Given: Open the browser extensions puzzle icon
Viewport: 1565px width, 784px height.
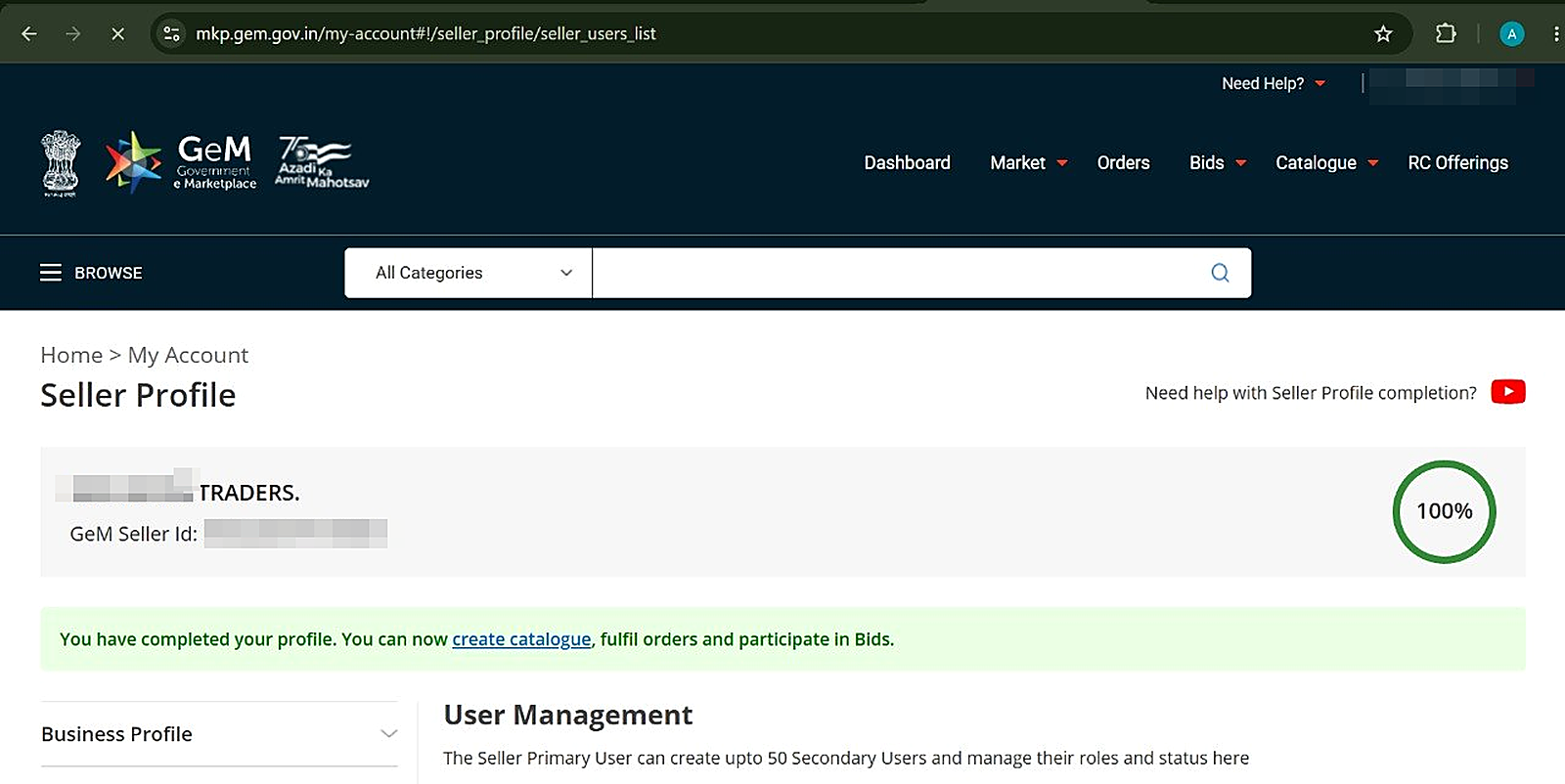Looking at the screenshot, I should click(1446, 34).
